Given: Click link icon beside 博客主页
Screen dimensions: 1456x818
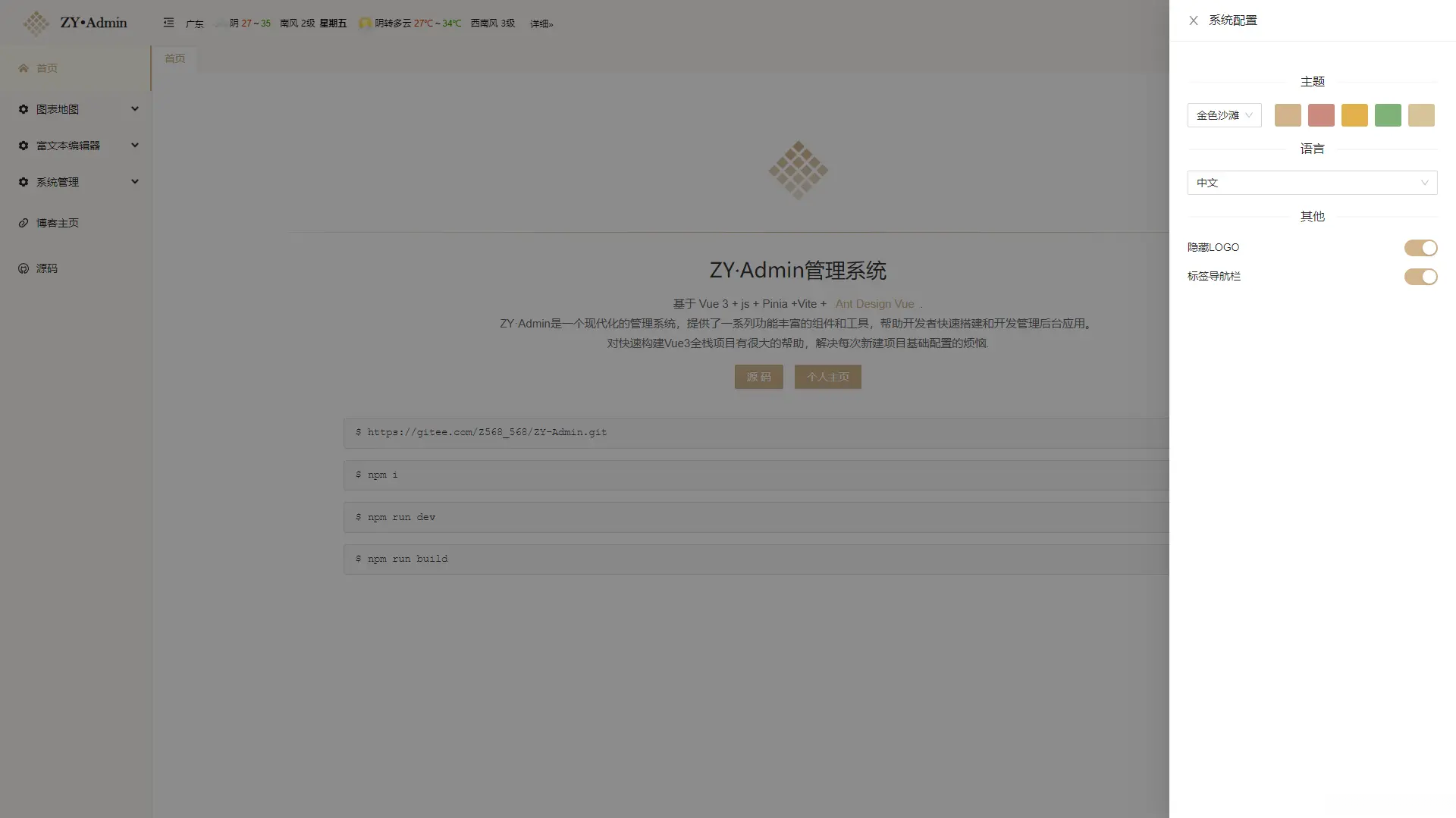Looking at the screenshot, I should (x=24, y=223).
